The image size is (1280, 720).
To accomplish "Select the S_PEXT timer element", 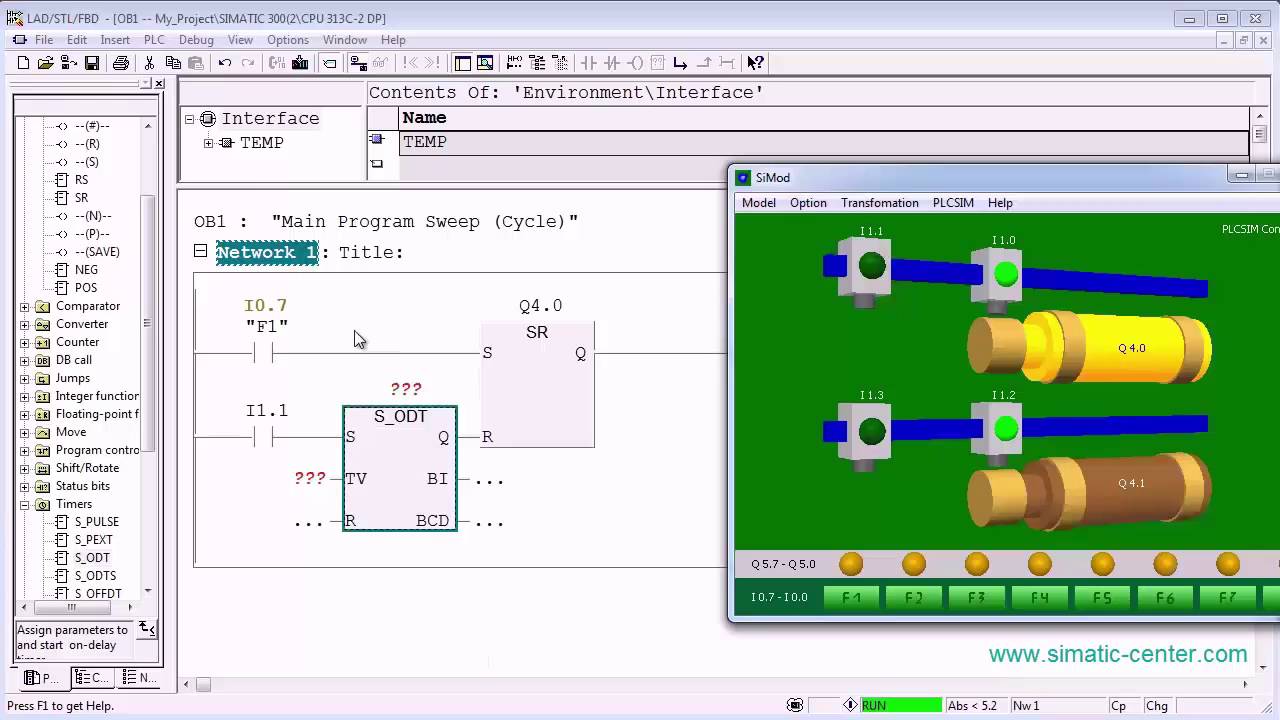I will pyautogui.click(x=93, y=540).
